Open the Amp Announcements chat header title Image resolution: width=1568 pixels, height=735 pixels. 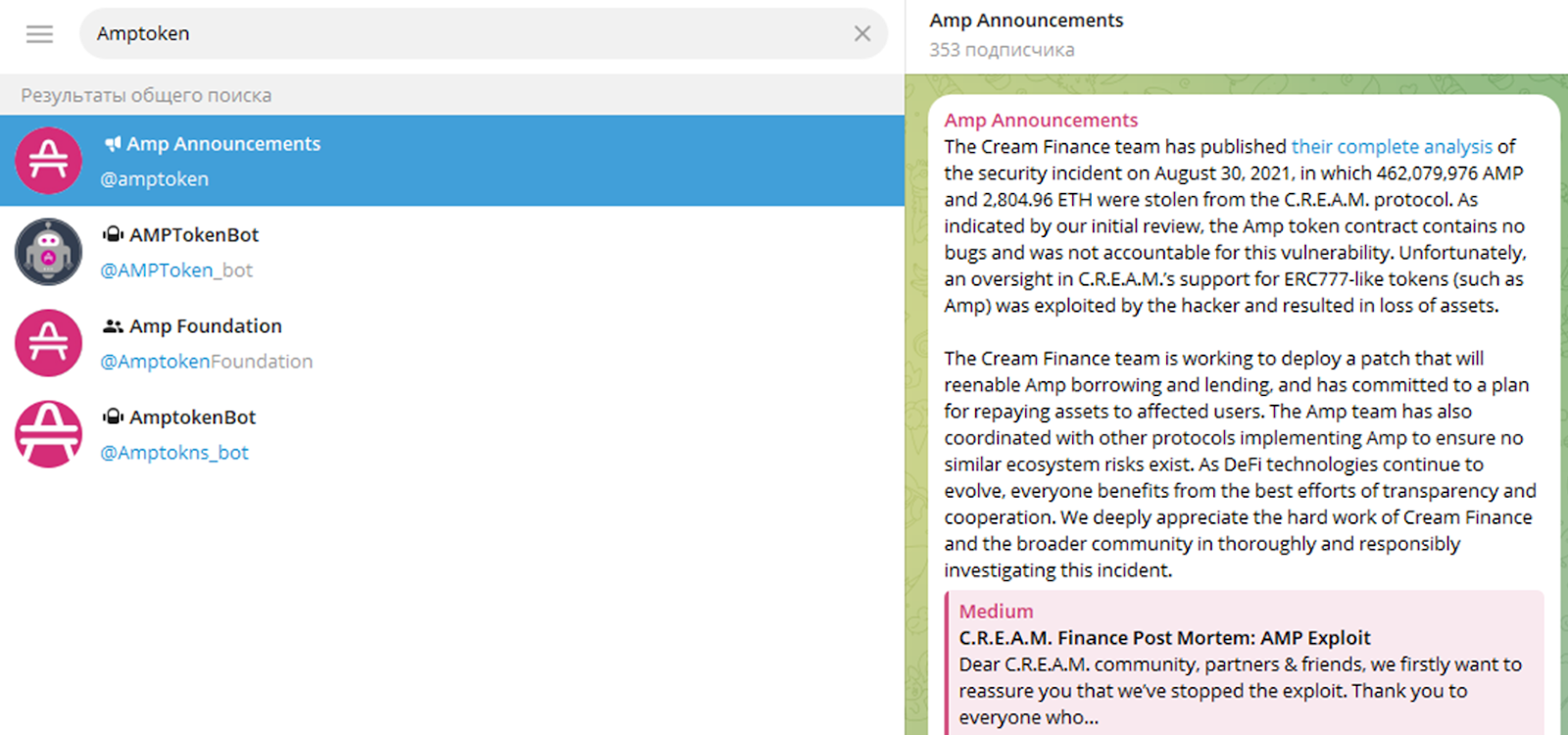[1026, 21]
